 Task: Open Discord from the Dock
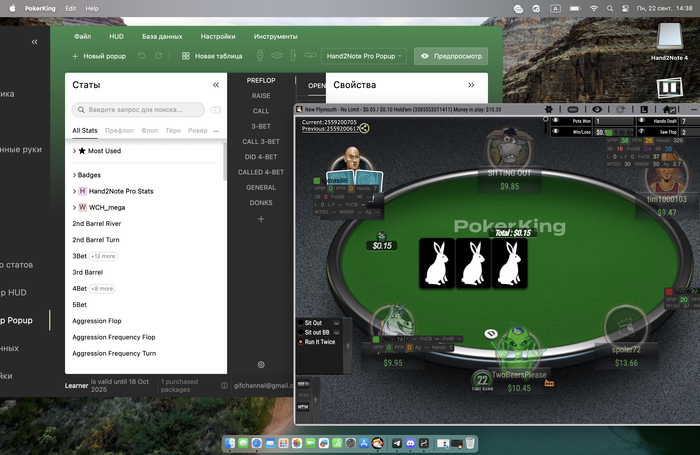click(410, 443)
